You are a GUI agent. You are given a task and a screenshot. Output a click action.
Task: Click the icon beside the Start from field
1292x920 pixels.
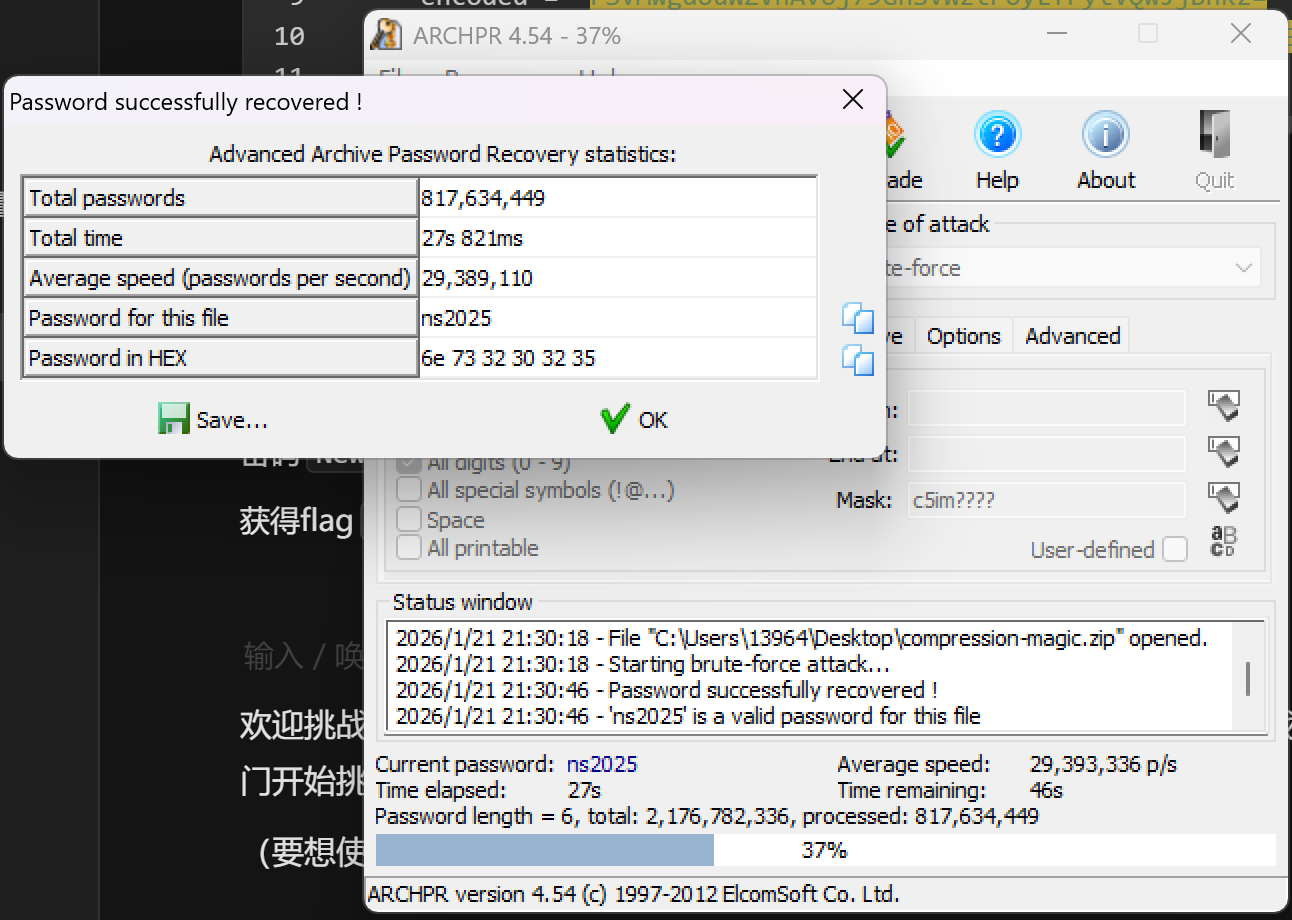point(1224,406)
